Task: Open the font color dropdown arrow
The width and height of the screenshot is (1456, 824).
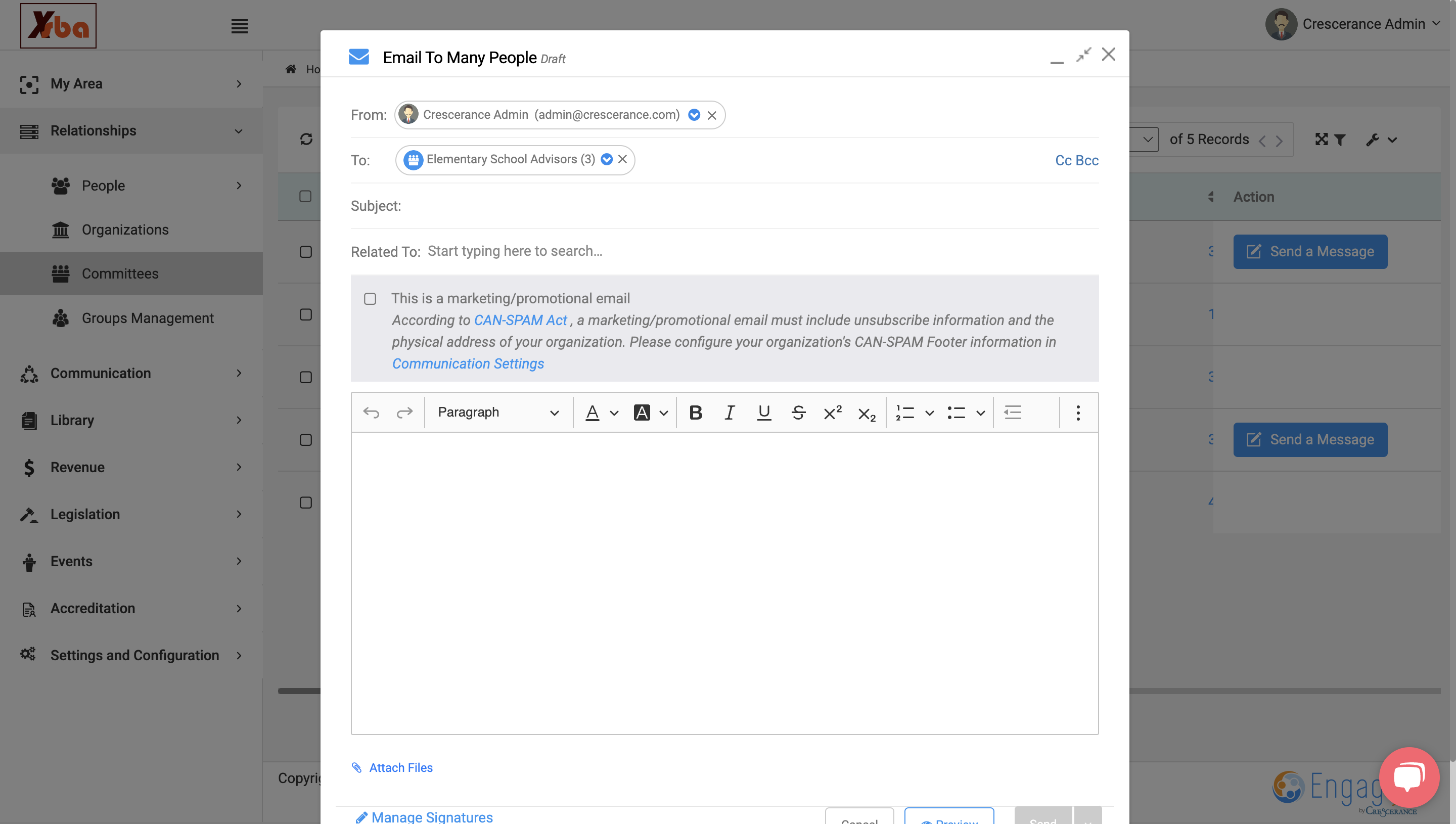Action: pos(614,413)
